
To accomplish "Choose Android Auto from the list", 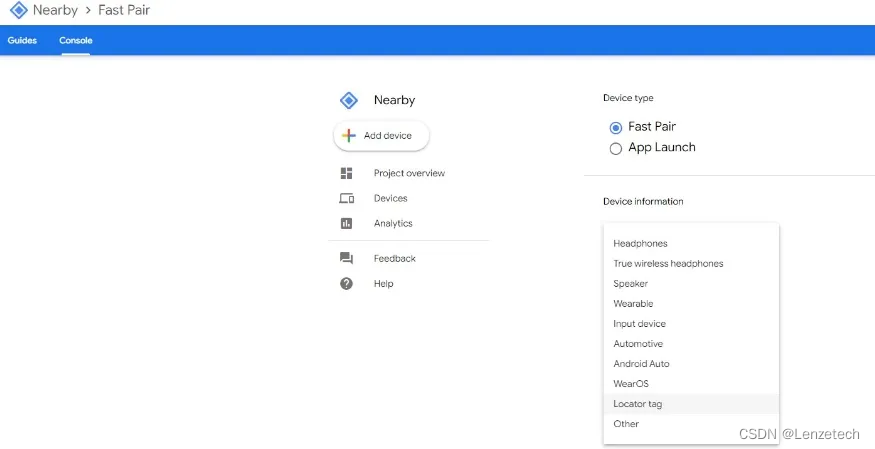I will click(691, 364).
